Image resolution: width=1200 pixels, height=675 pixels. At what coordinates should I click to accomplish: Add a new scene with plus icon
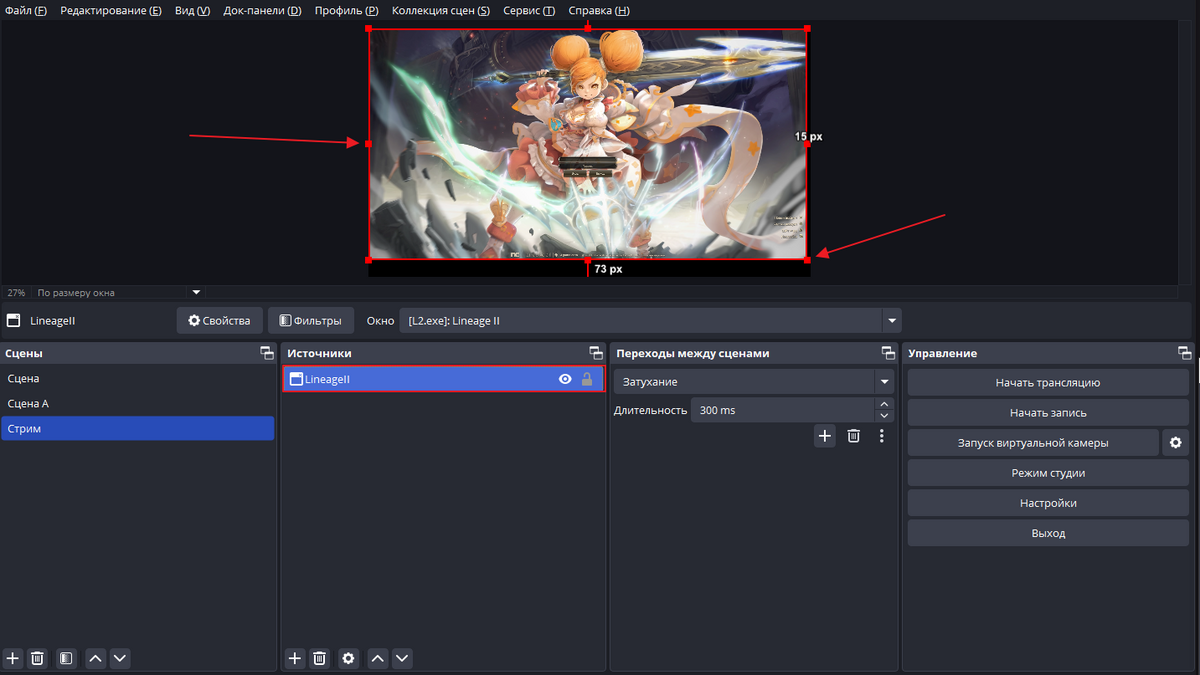(x=13, y=658)
